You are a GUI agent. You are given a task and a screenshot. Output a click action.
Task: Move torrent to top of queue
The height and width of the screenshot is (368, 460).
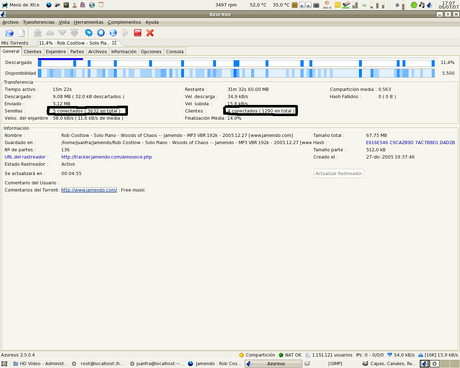coord(38,33)
